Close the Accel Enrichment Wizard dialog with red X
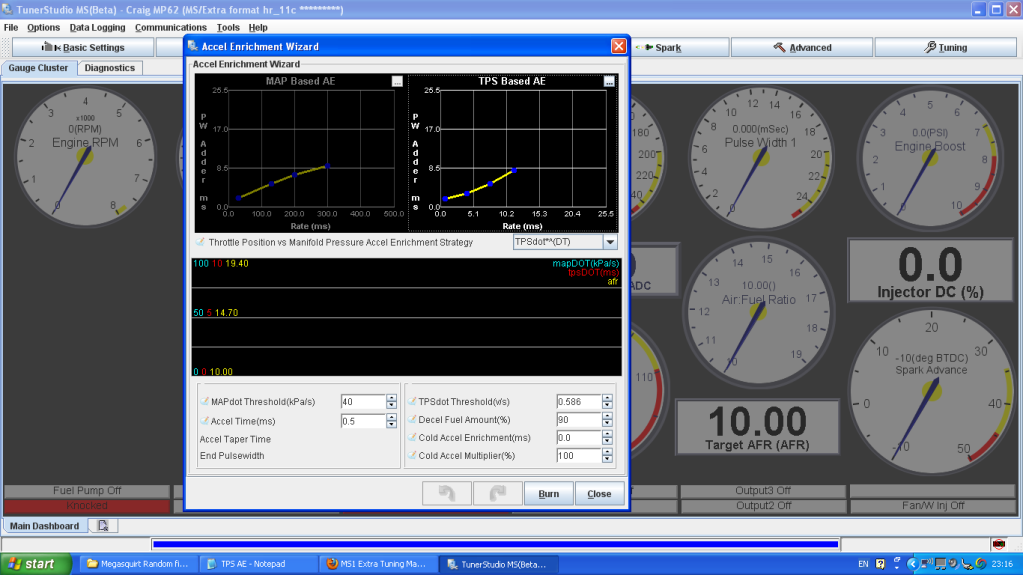Screen dimensions: 1023x575 point(618,46)
